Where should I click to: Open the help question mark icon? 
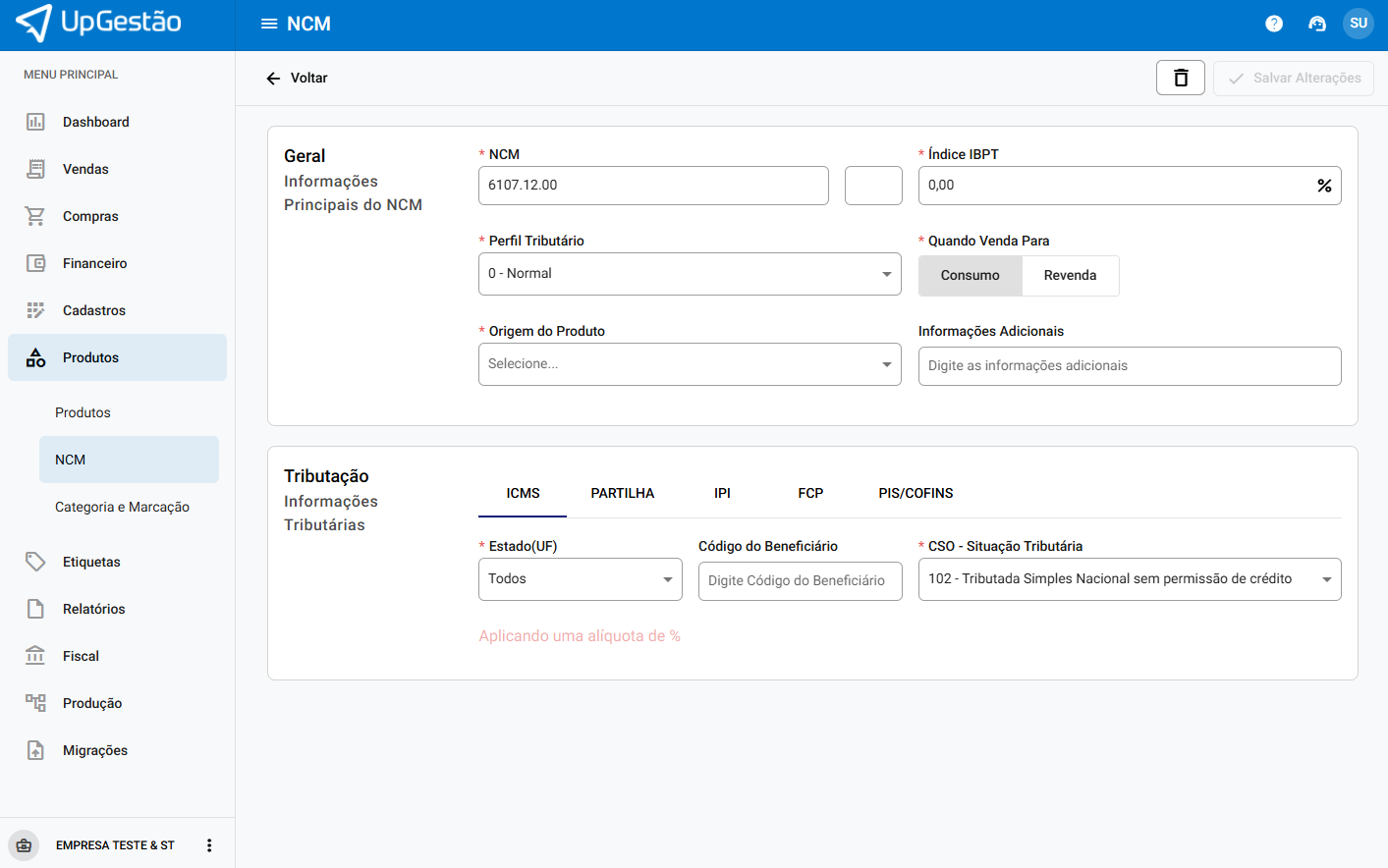pyautogui.click(x=1274, y=24)
